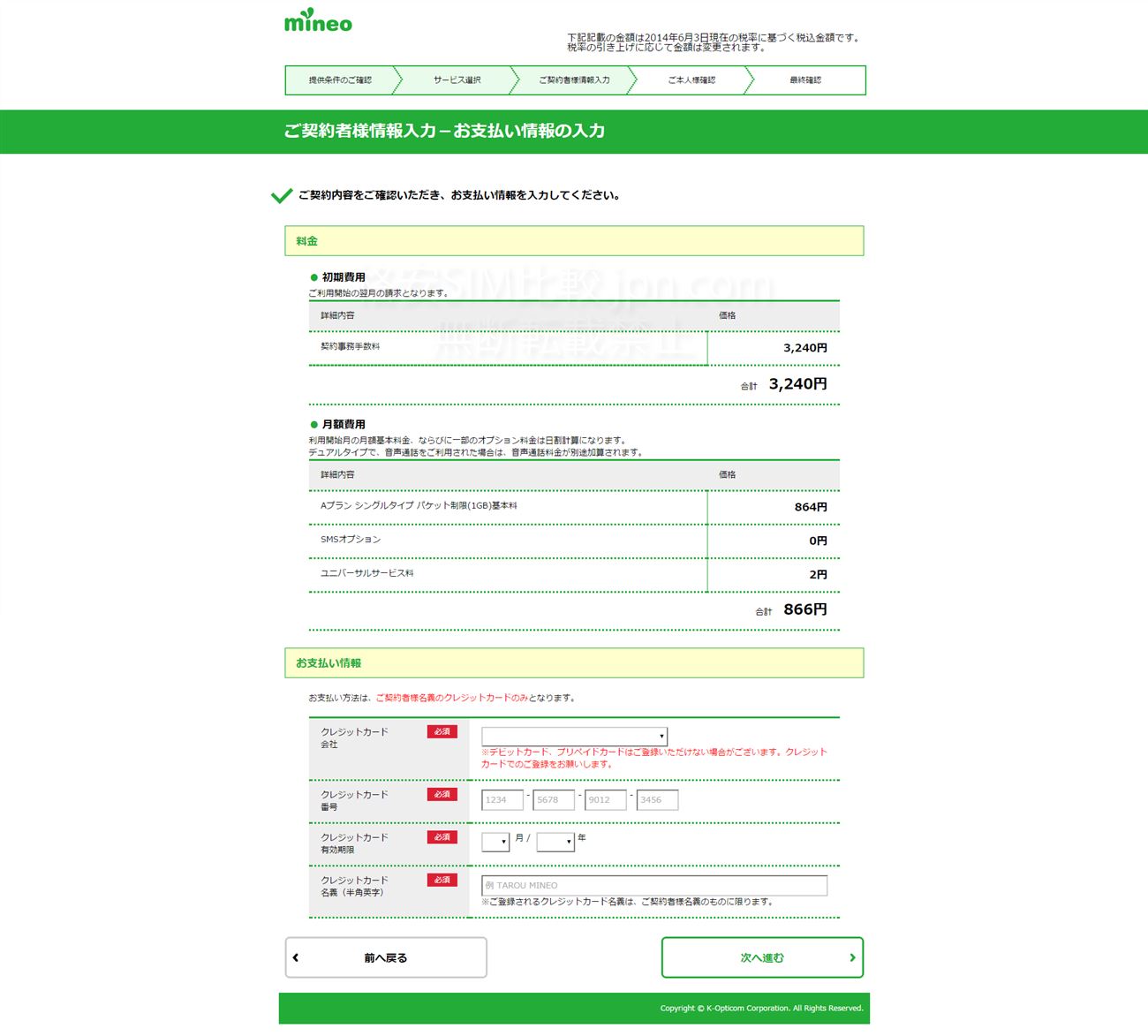Image resolution: width=1148 pixels, height=1036 pixels.
Task: Click the 必須 badge for クレジットカード番号
Action: 442,794
